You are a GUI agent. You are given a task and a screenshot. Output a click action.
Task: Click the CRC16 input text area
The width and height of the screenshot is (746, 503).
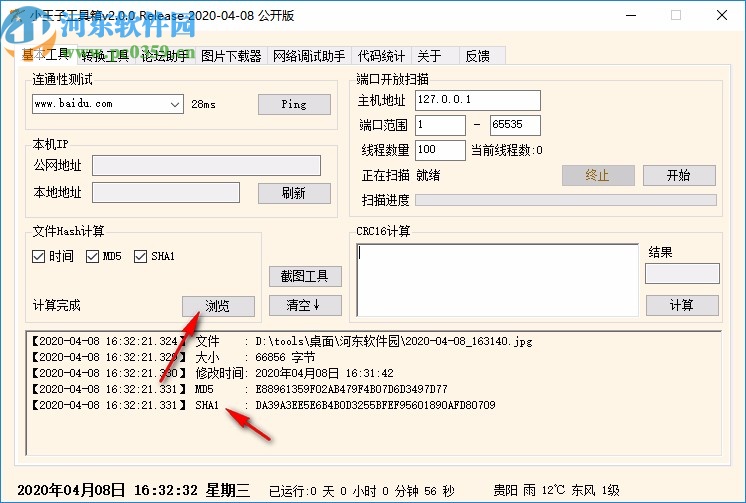click(x=497, y=280)
